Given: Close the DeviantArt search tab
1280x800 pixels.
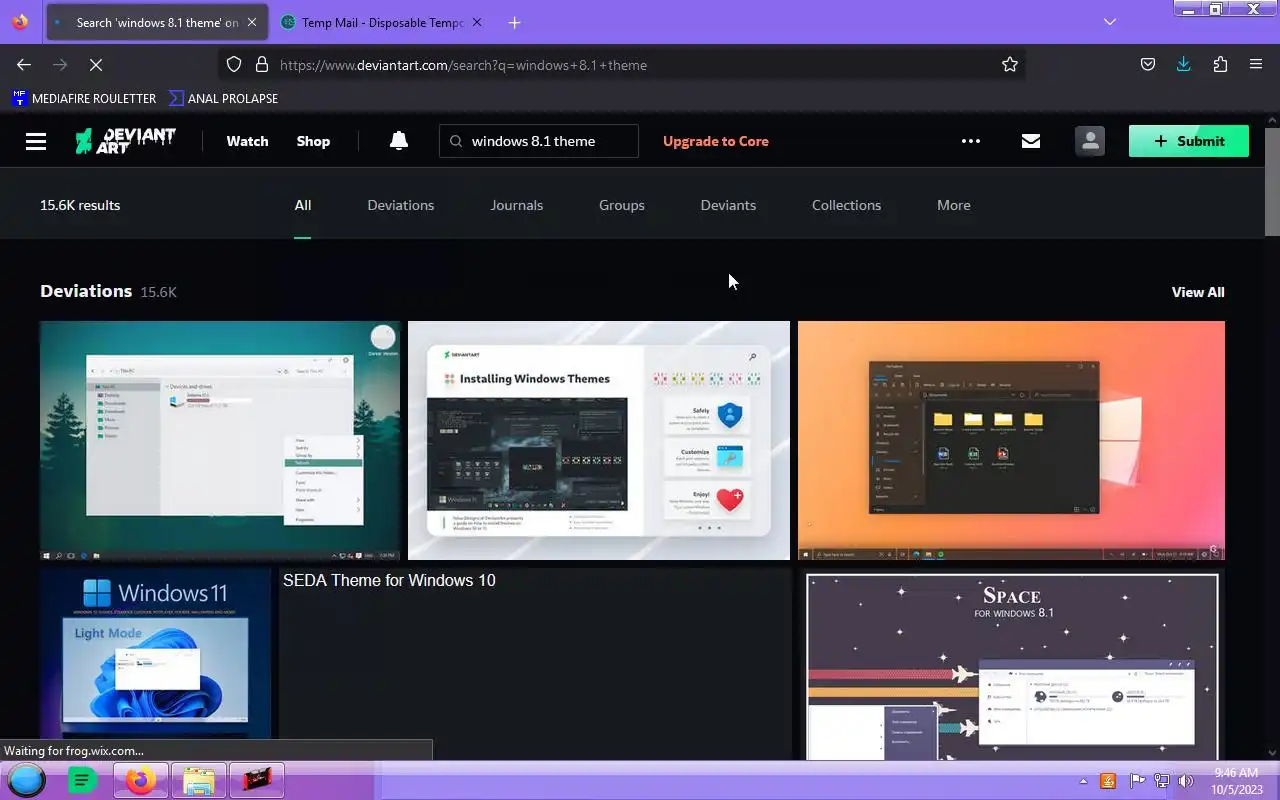Looking at the screenshot, I should [252, 22].
